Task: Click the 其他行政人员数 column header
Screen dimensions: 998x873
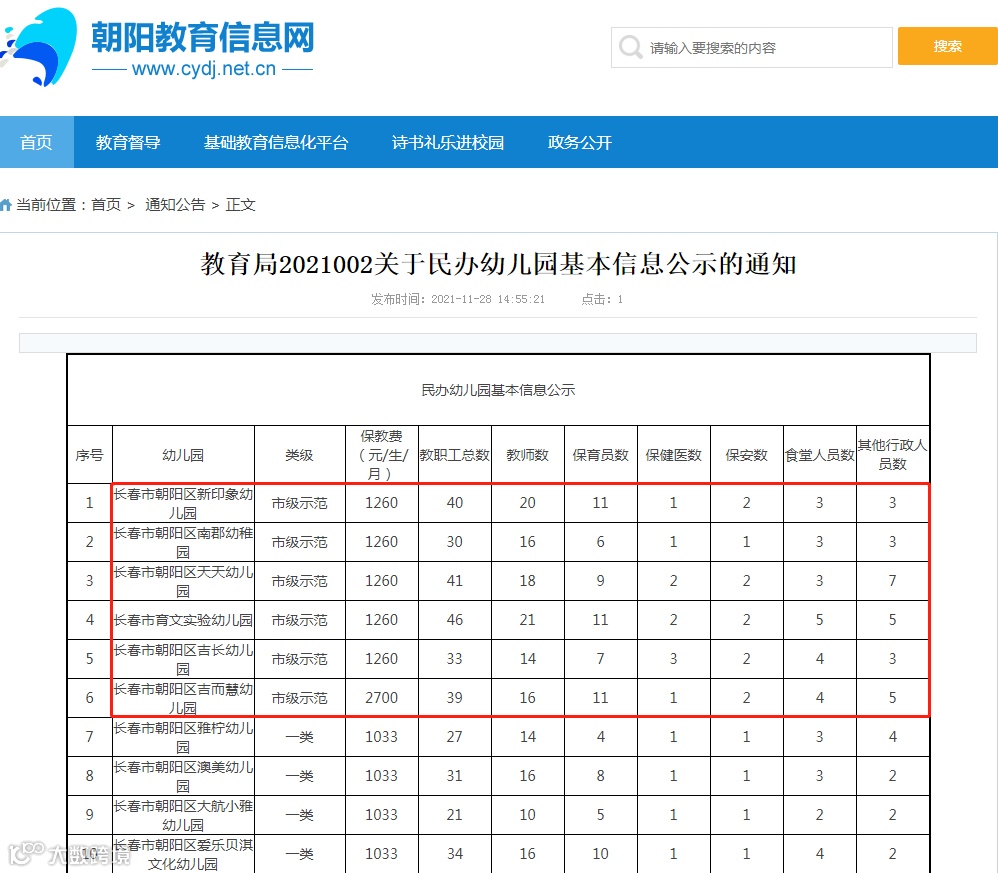Action: [x=892, y=454]
